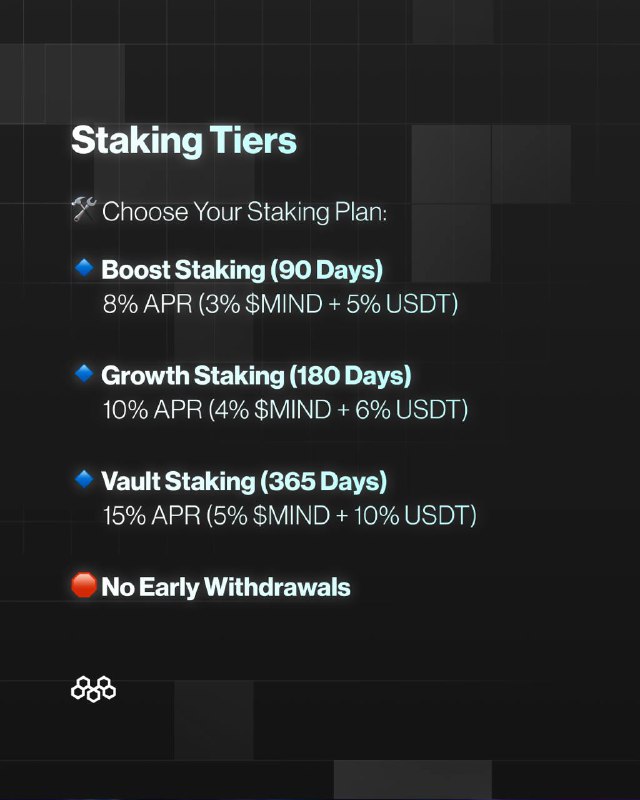
Task: Select Growth Staking (180 Days) title
Action: [256, 376]
